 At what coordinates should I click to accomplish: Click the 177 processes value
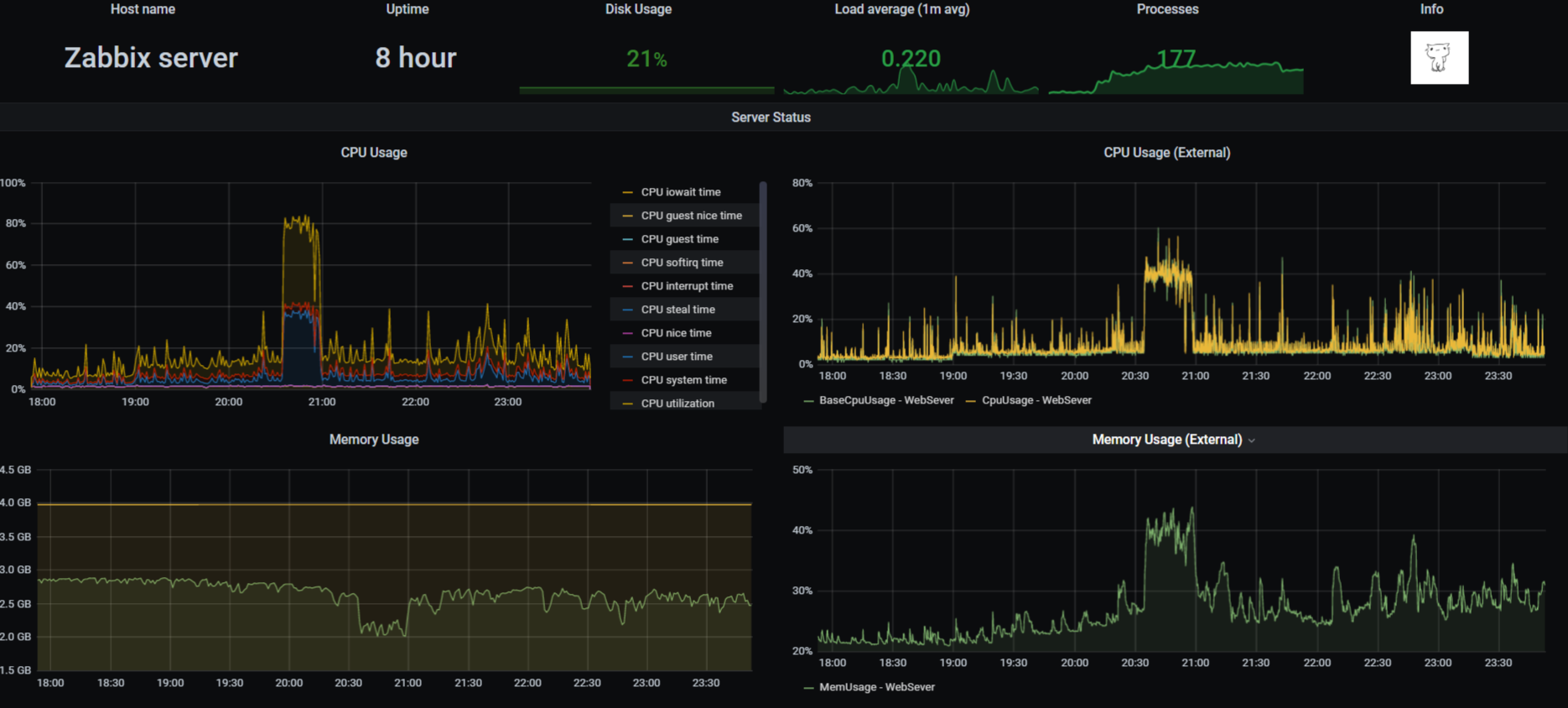[1176, 59]
